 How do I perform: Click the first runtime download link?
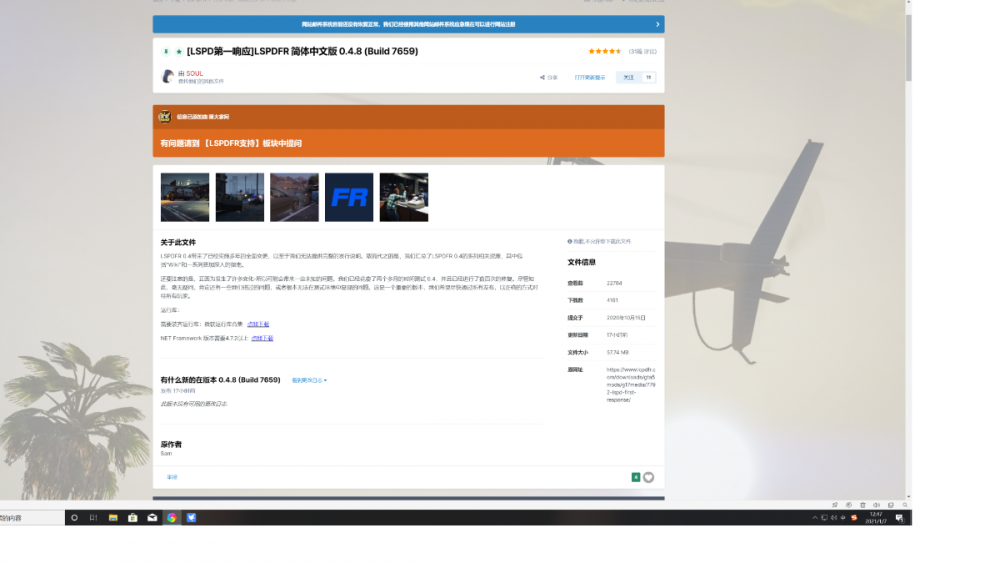258,324
